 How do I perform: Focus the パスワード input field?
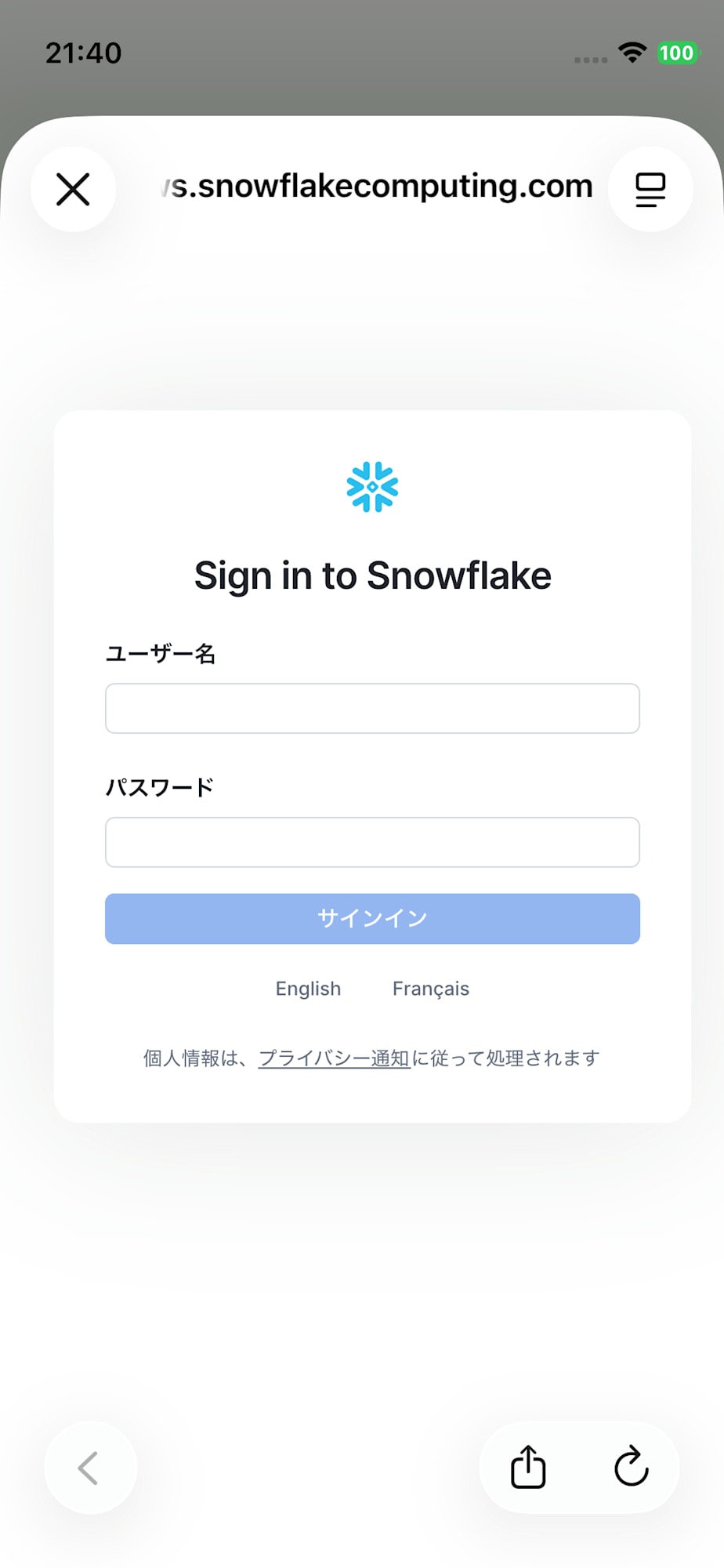point(372,842)
